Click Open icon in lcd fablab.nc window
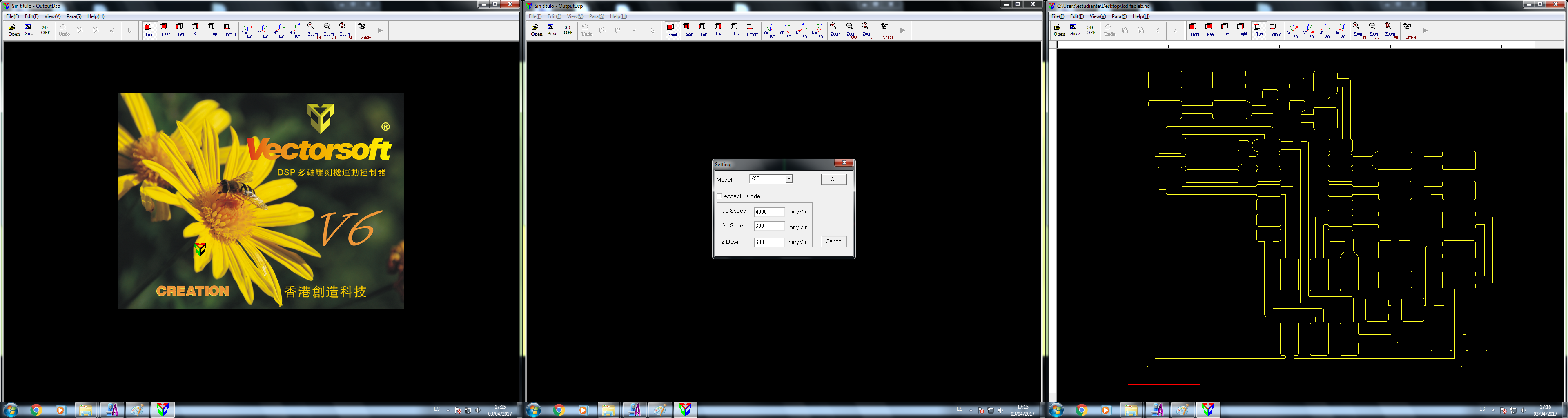 [x=1059, y=30]
